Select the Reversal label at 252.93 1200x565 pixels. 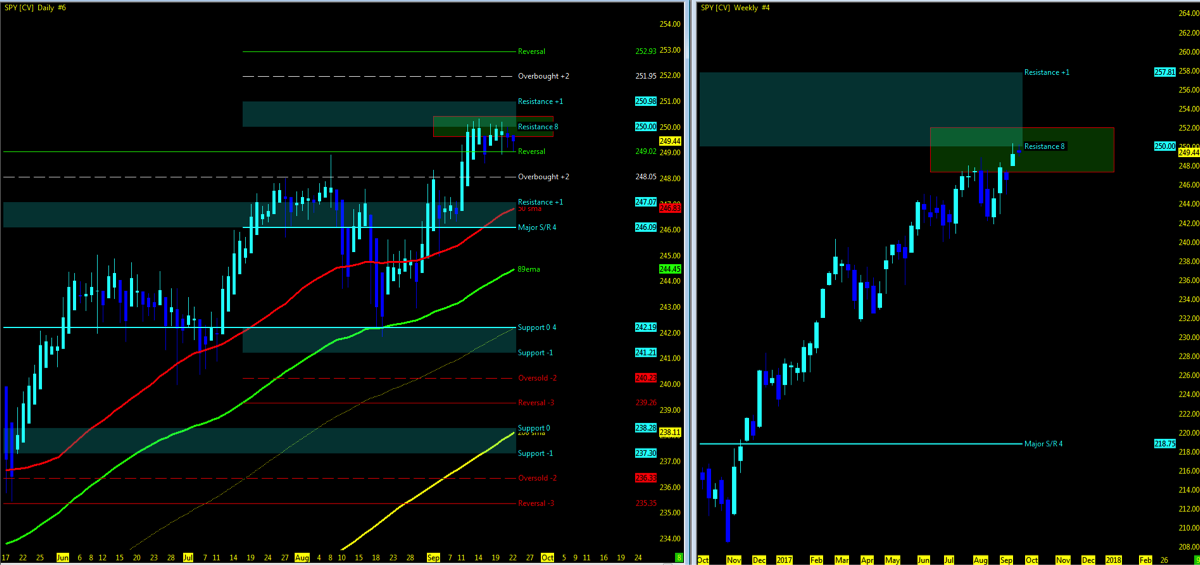click(x=532, y=51)
